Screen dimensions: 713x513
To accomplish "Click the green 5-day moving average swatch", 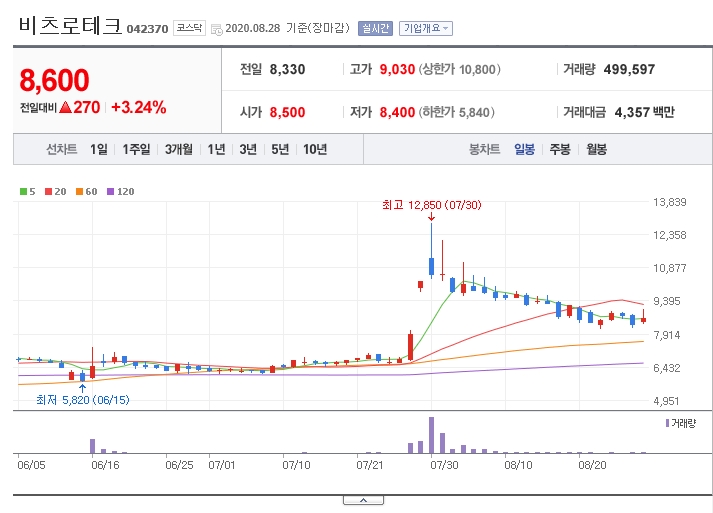I will 23,191.
